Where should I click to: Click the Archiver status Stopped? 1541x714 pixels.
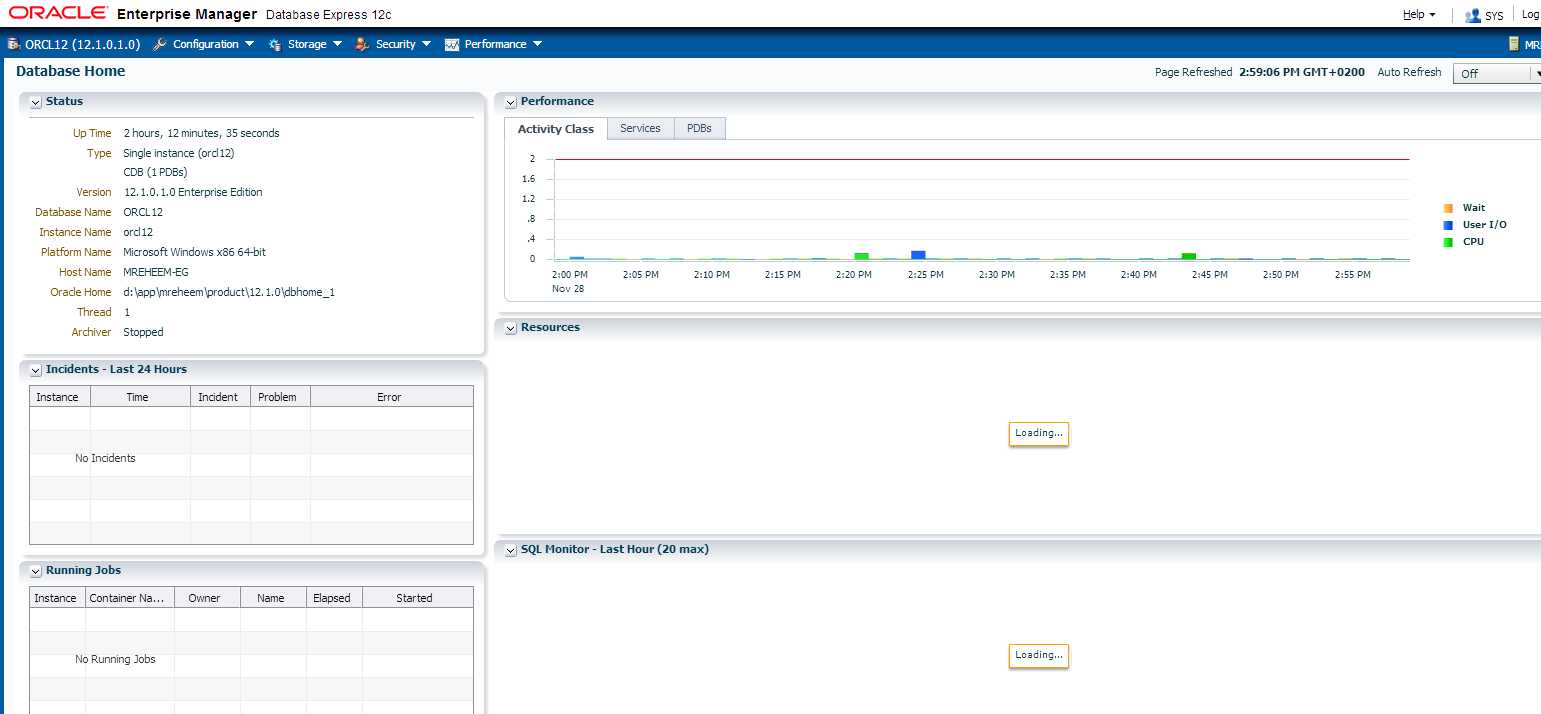click(143, 332)
